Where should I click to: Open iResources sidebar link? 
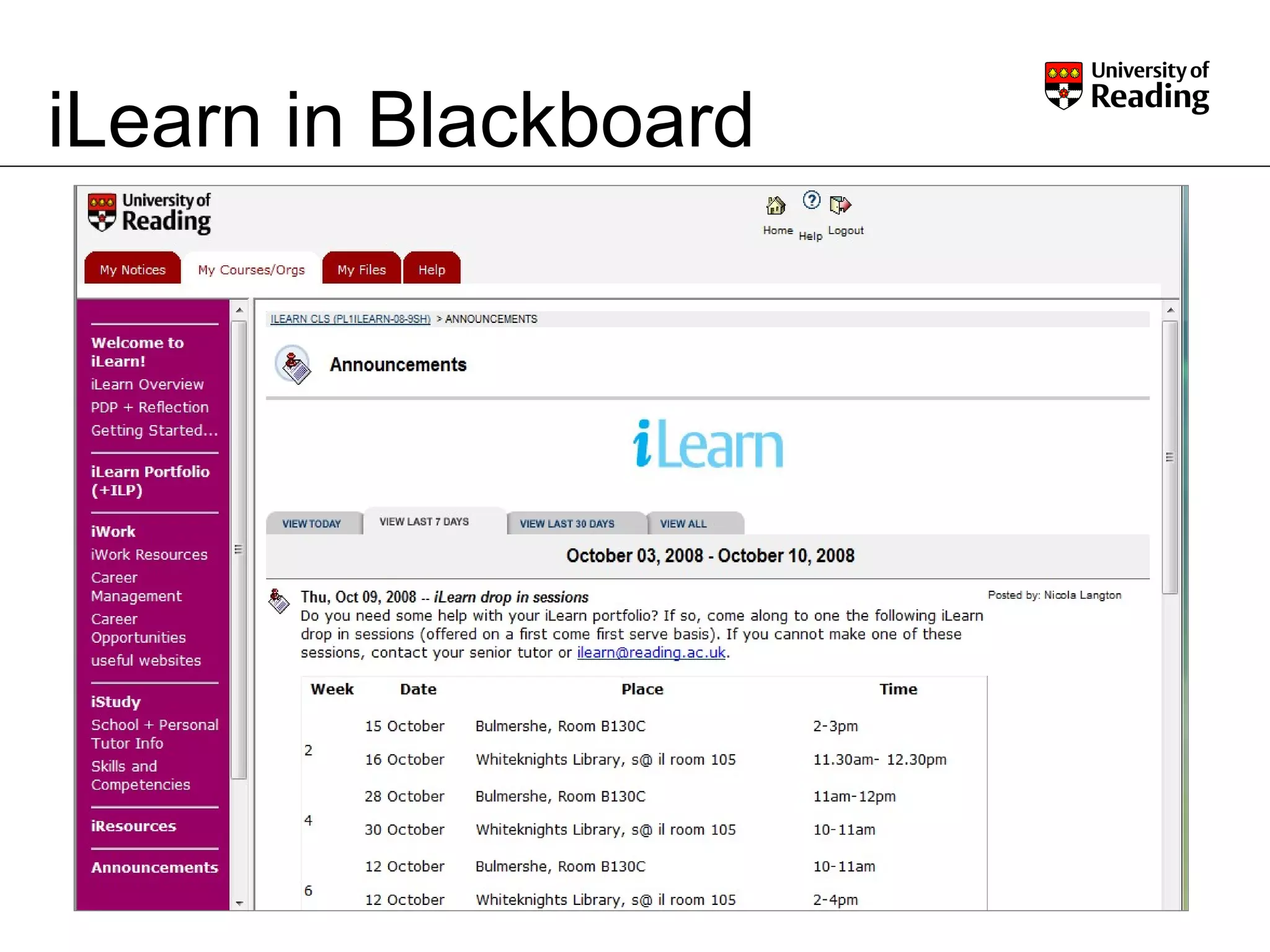click(134, 826)
